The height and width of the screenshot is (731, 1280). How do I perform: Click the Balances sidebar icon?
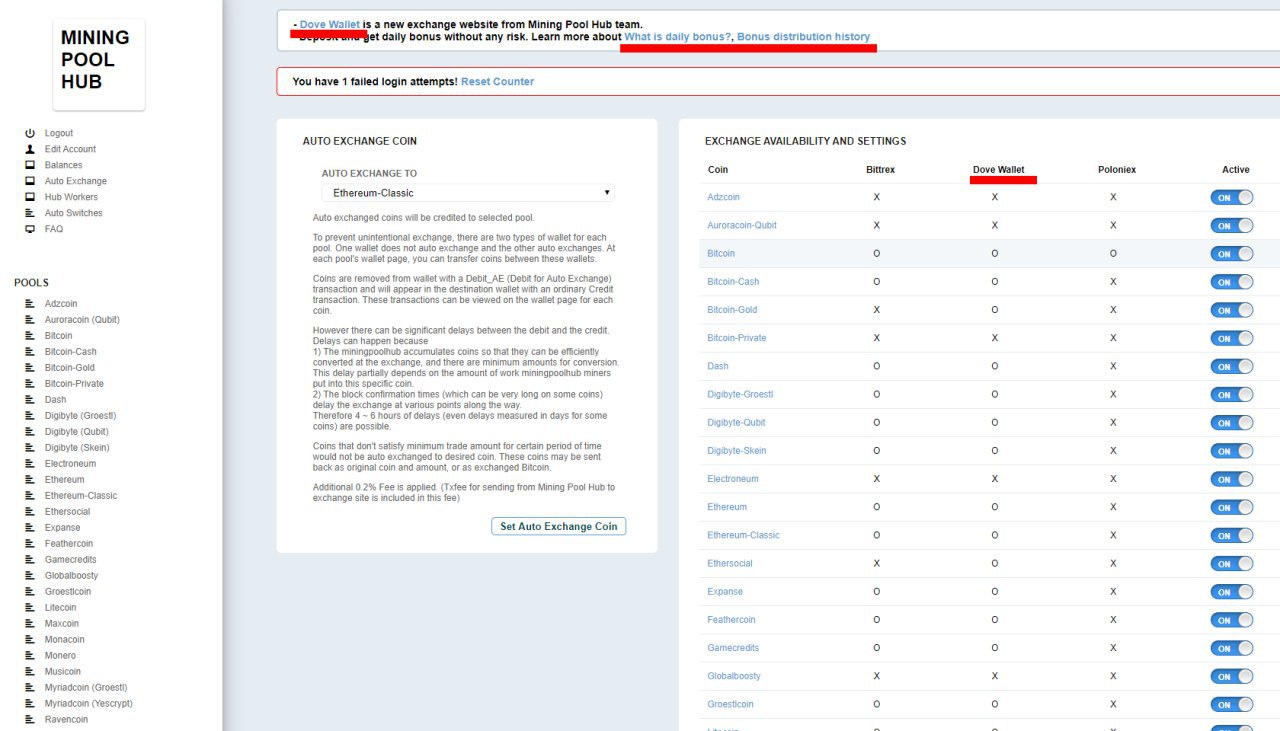coord(30,165)
